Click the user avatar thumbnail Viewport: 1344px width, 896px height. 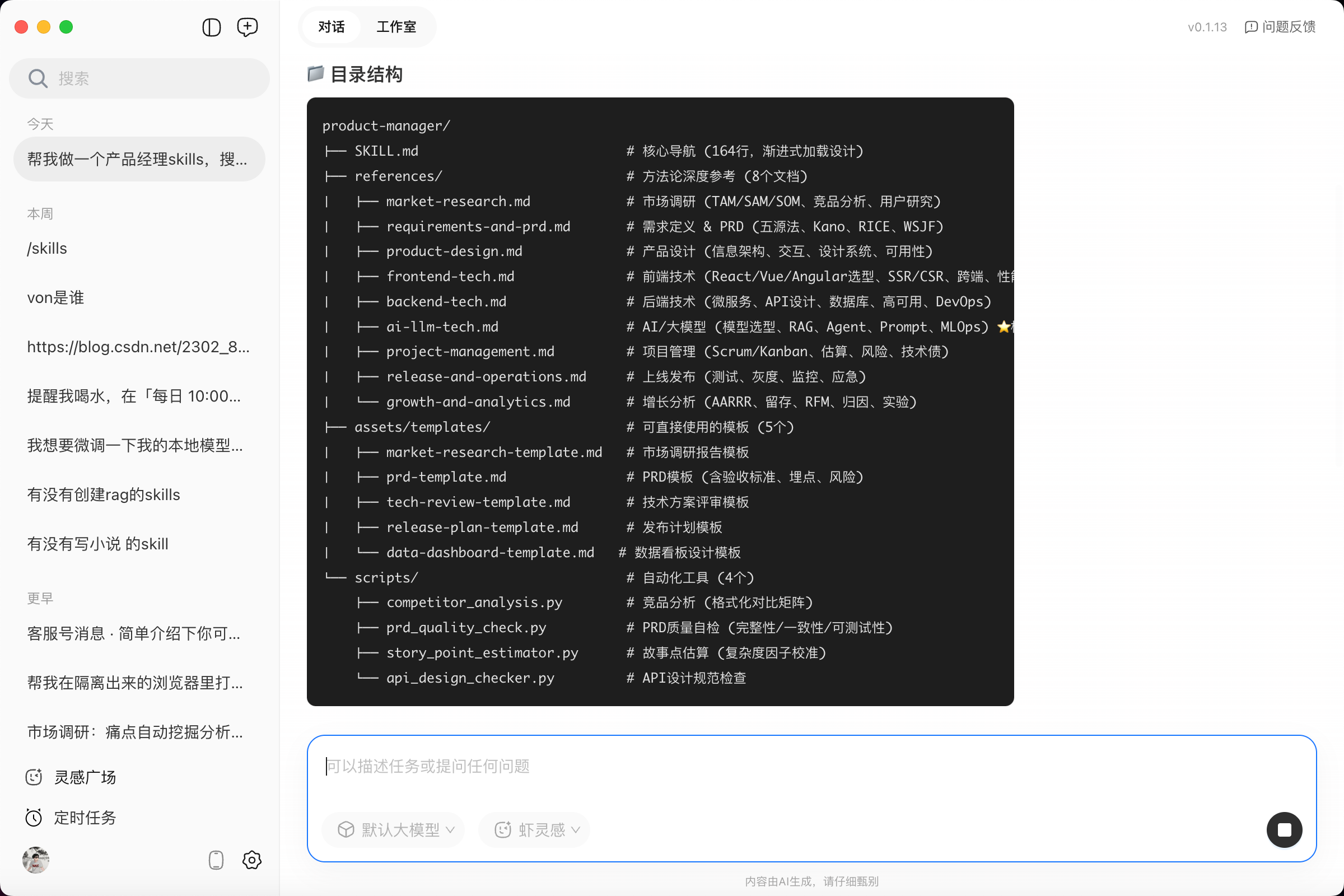pos(35,860)
